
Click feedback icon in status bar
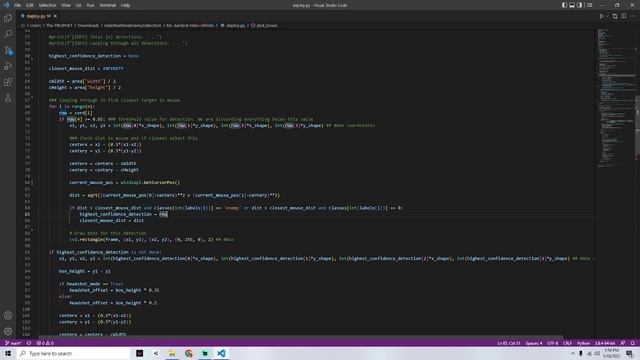click(623, 343)
